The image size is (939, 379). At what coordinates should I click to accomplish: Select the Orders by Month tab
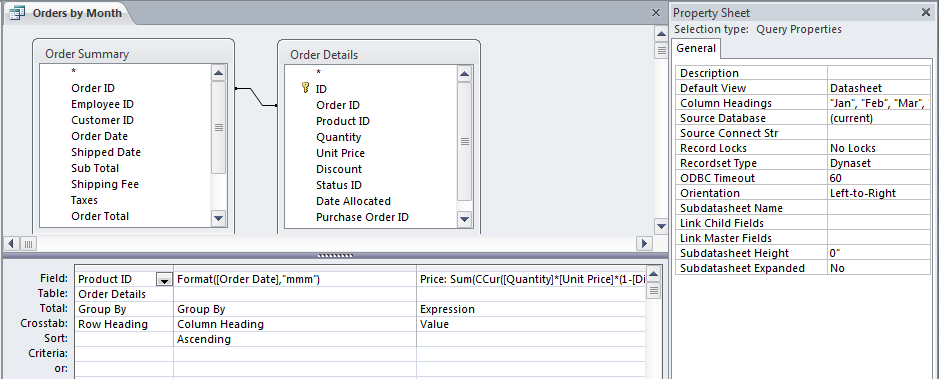[70, 13]
